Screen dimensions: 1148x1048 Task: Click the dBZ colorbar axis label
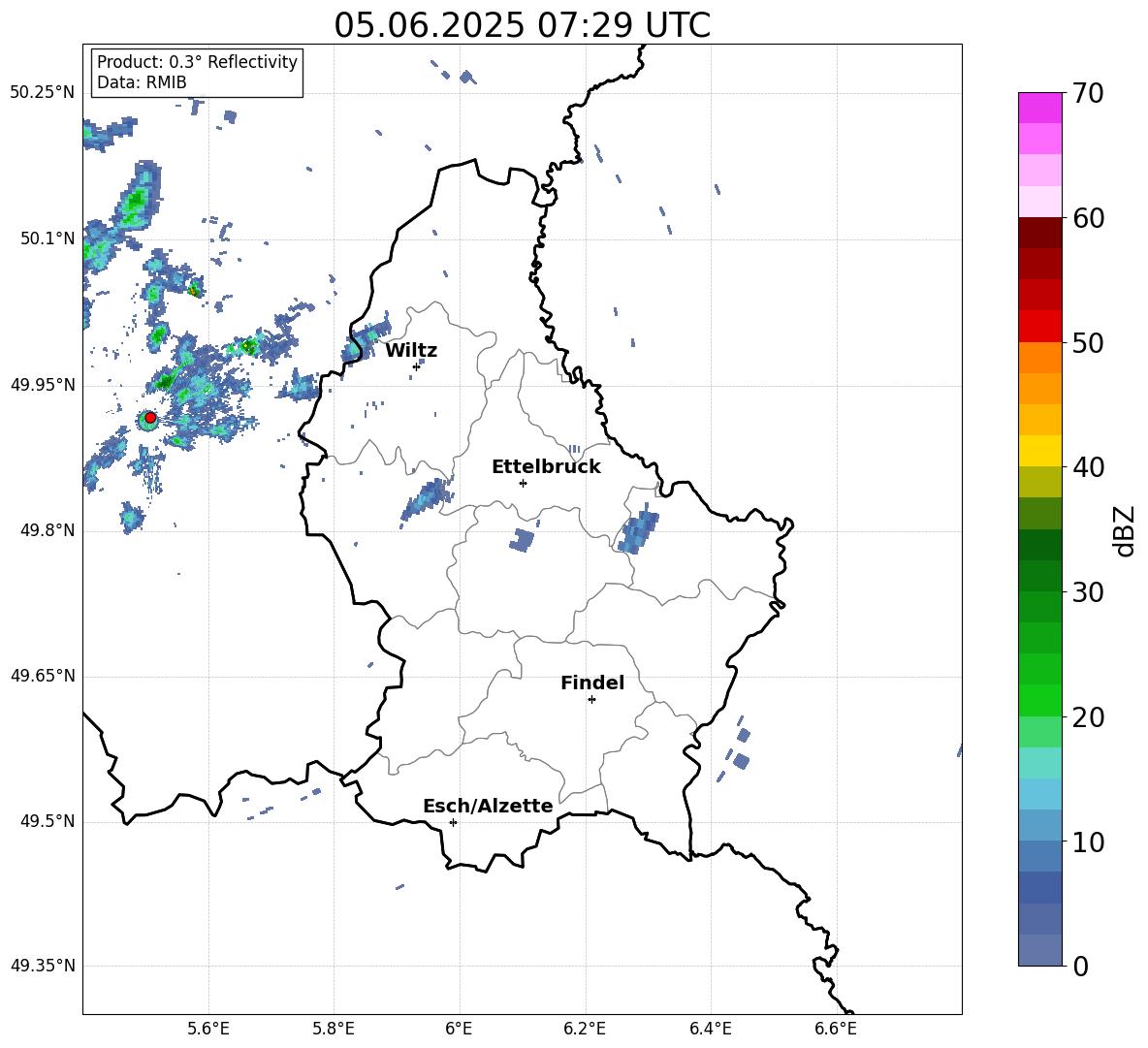click(x=1126, y=530)
